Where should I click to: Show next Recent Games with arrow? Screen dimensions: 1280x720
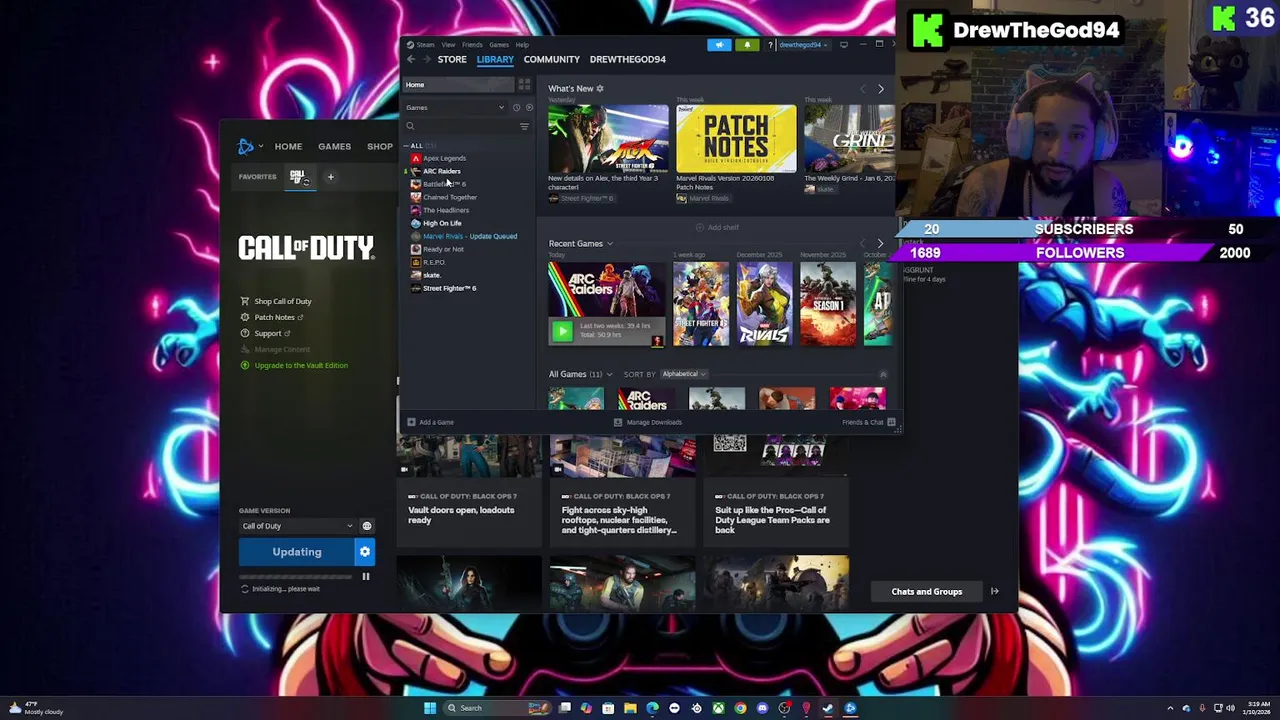coord(881,243)
